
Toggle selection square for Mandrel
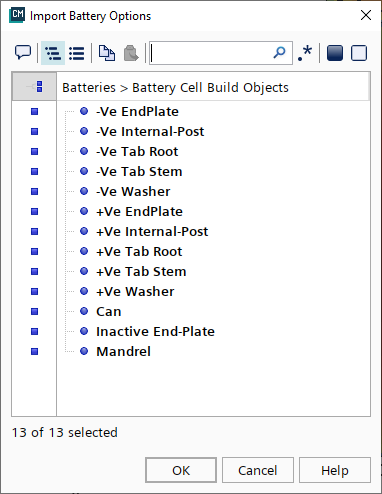click(x=34, y=351)
